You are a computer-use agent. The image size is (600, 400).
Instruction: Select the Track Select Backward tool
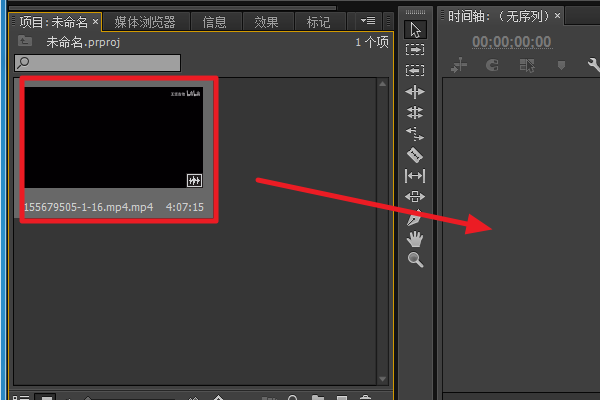[x=415, y=70]
